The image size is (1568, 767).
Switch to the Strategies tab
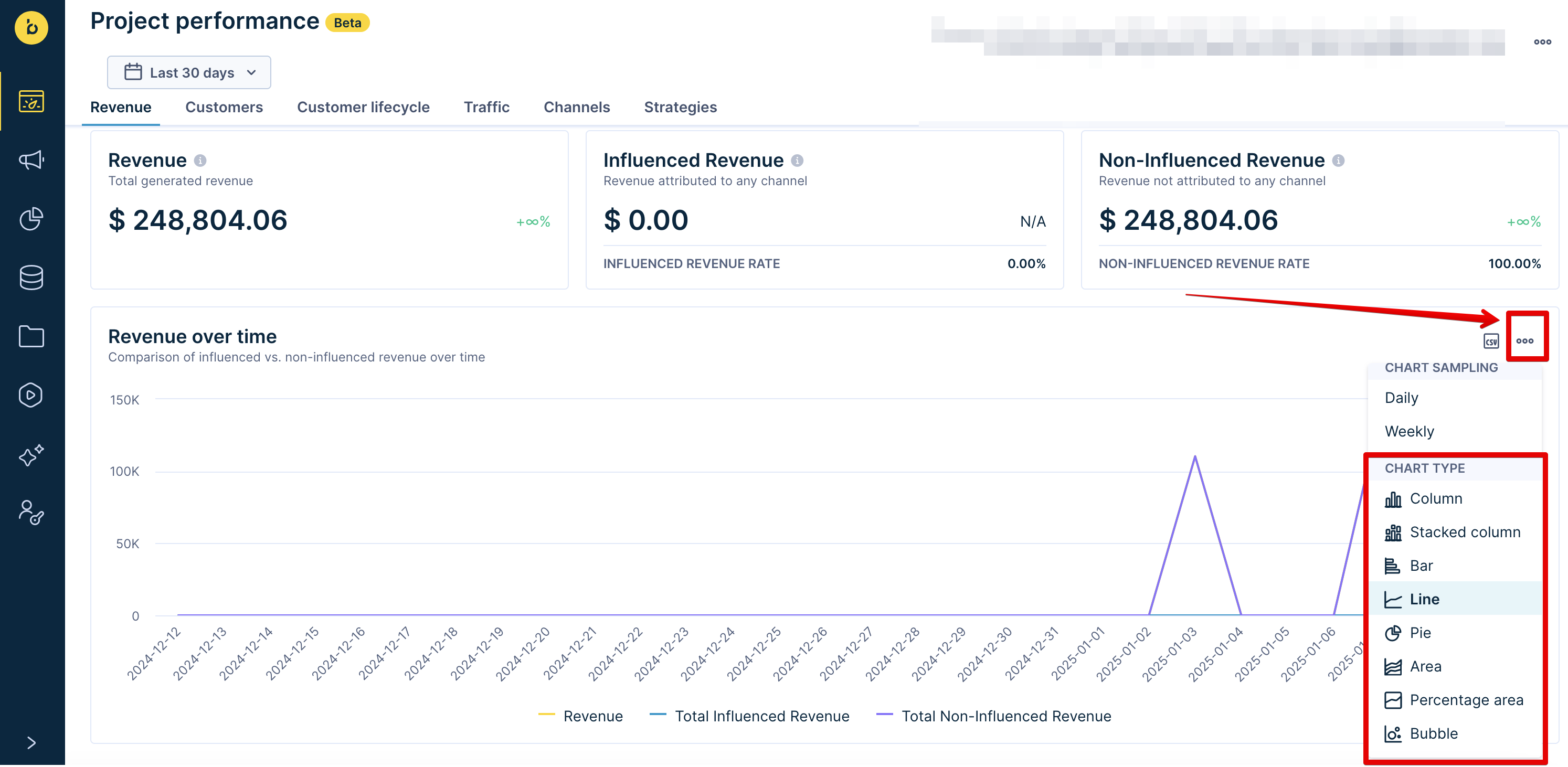point(681,107)
